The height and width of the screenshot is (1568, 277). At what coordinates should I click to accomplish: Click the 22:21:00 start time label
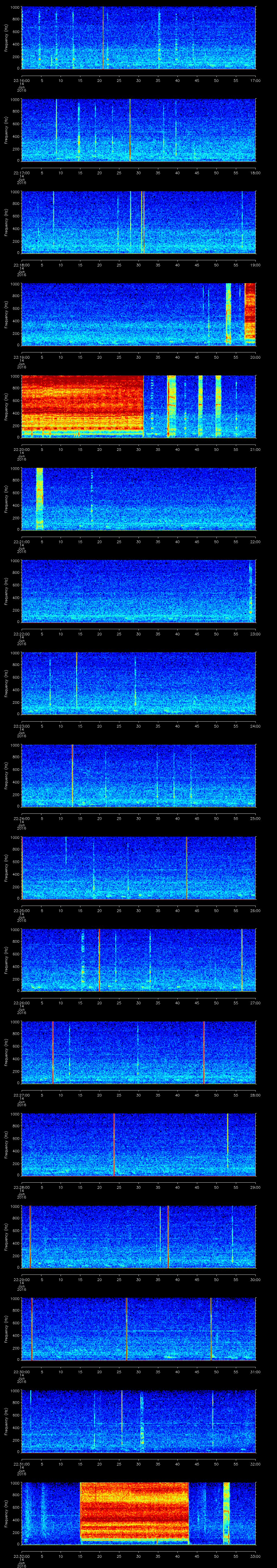pos(22,542)
